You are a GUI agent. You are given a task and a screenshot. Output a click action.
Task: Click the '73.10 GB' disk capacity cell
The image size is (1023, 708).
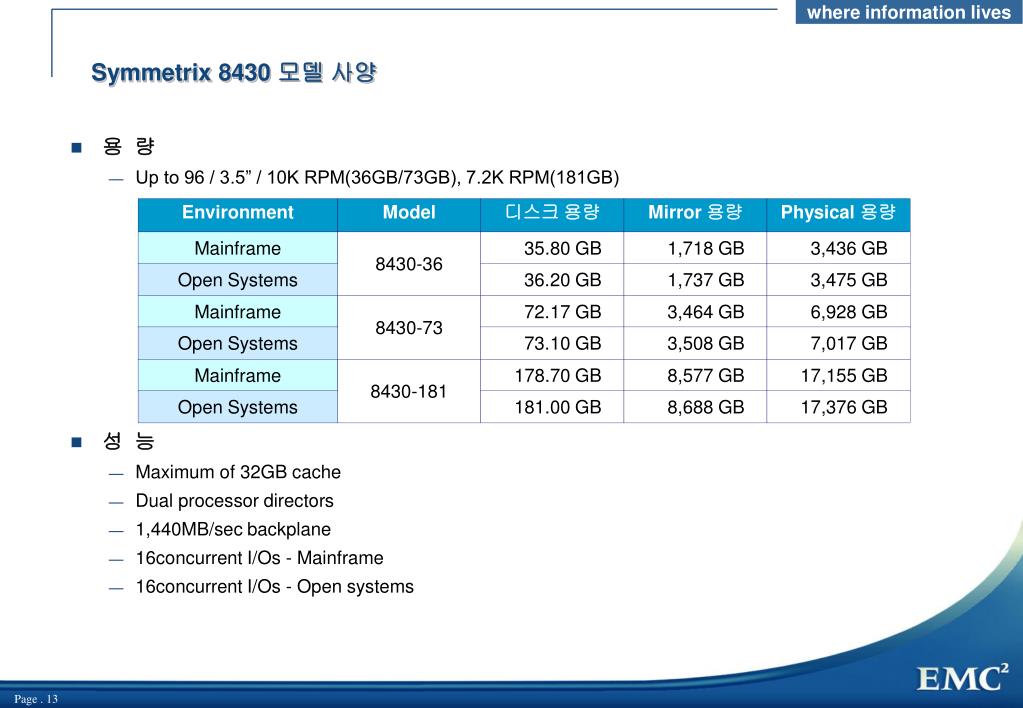point(552,343)
